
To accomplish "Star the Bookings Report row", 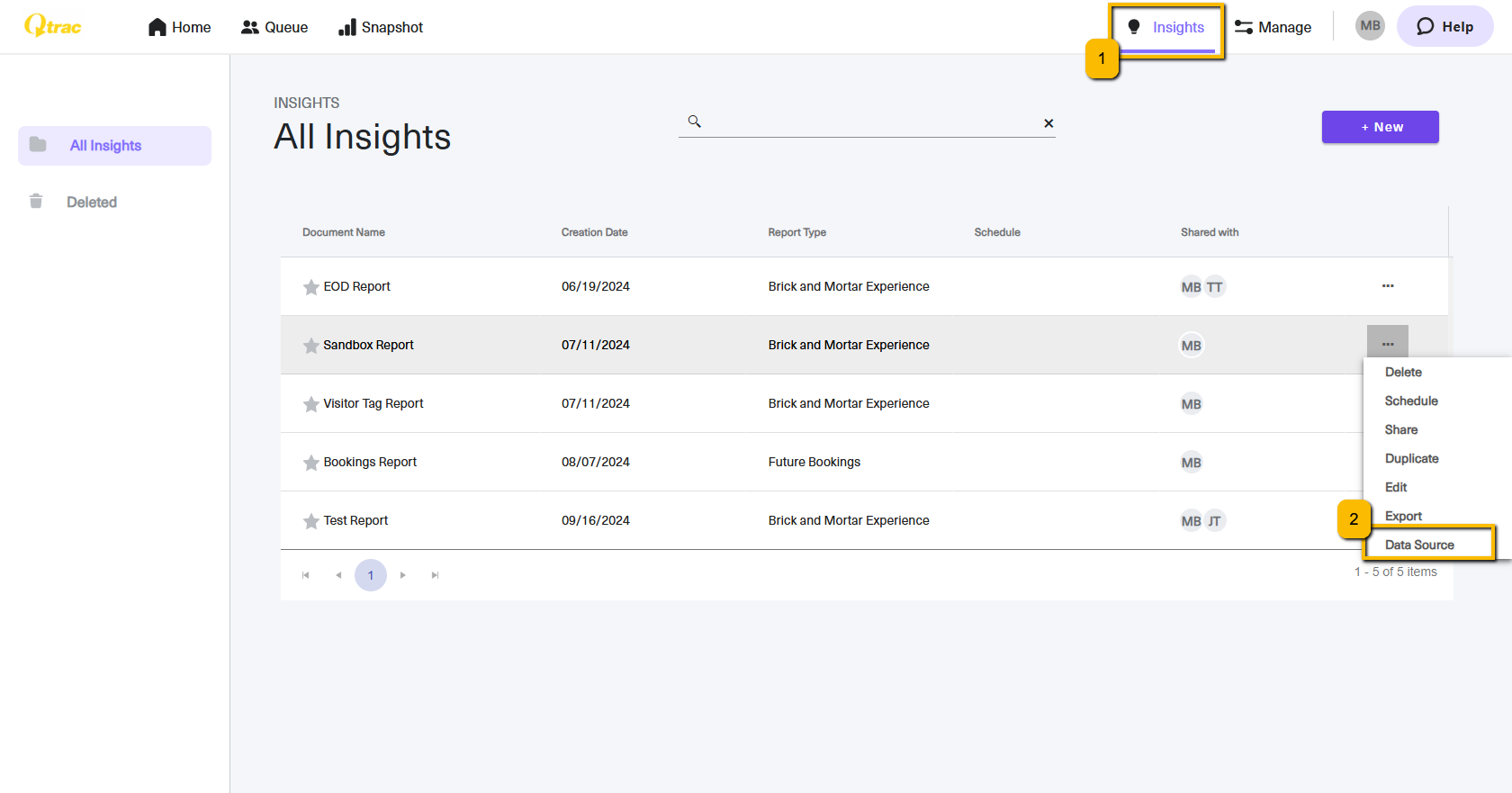I will 310,463.
